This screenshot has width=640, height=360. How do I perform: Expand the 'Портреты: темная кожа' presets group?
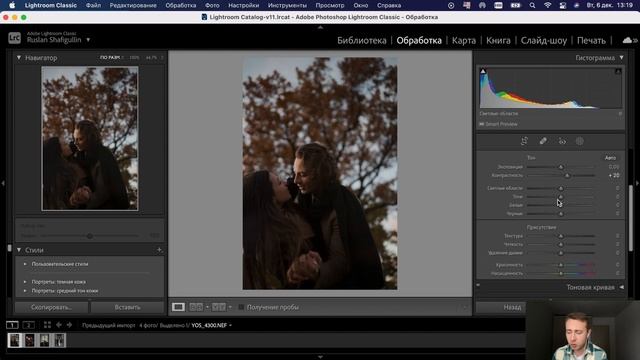click(x=25, y=282)
